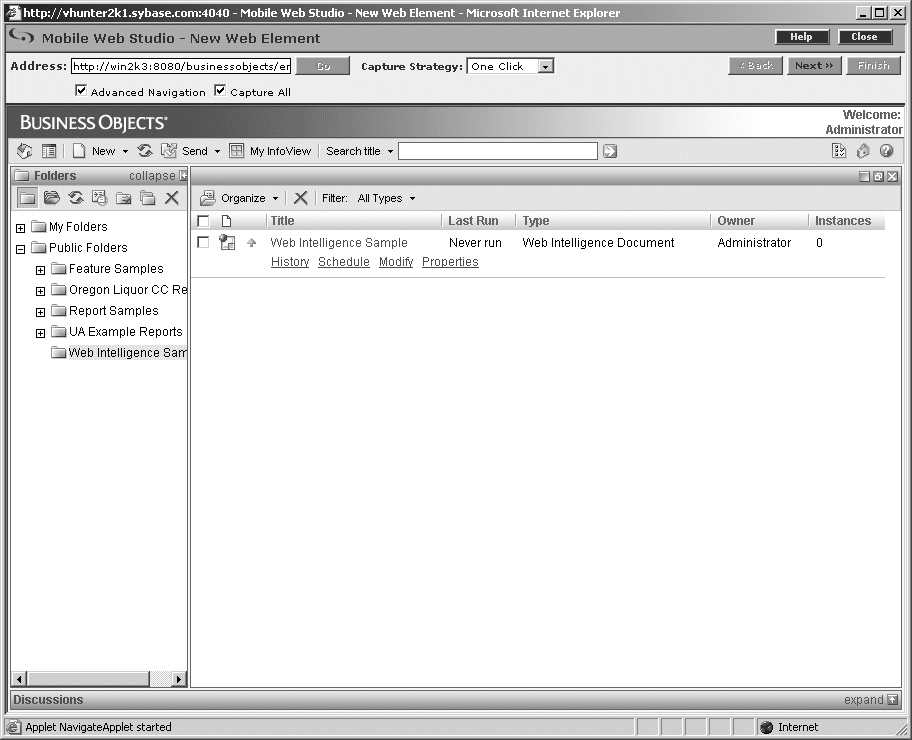Click the Home icon in Business Objects toolbar
Viewport: 912px width, 740px height.
pos(24,151)
